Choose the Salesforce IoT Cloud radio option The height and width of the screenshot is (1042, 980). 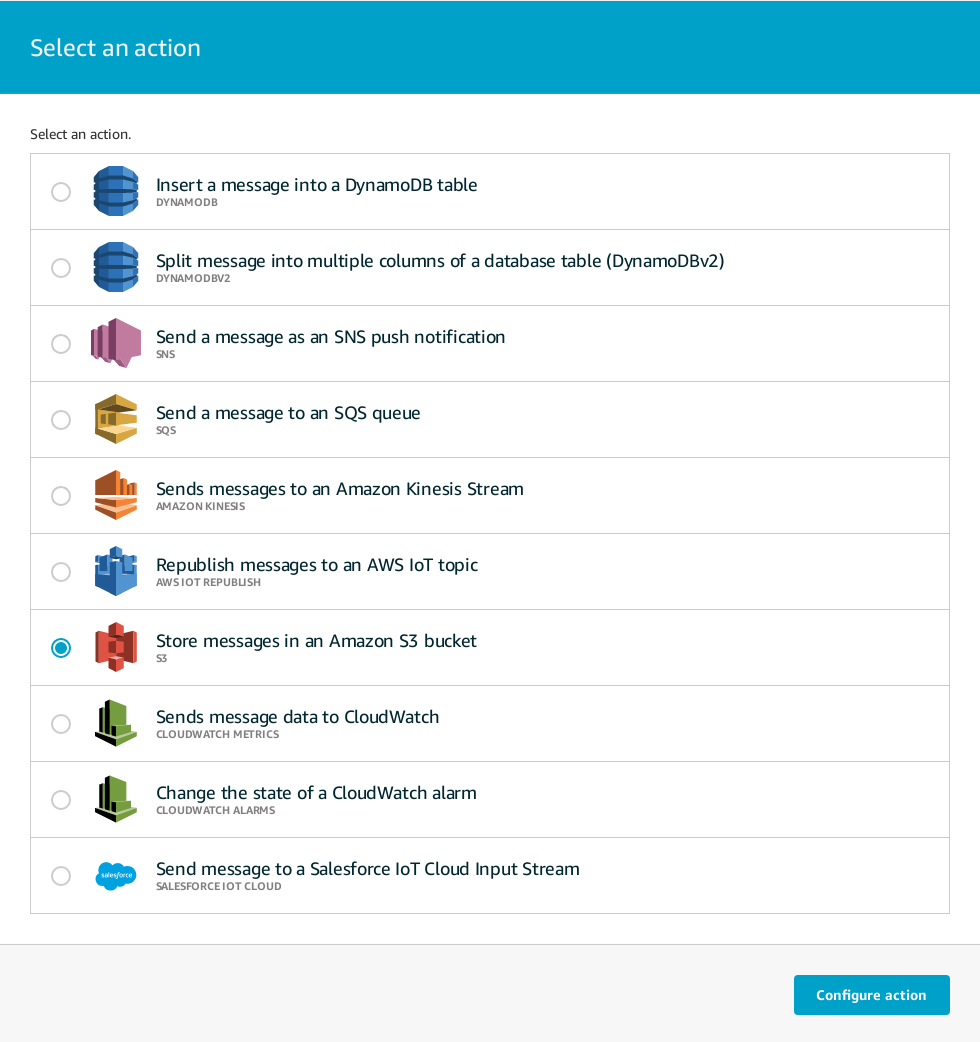pyautogui.click(x=61, y=876)
